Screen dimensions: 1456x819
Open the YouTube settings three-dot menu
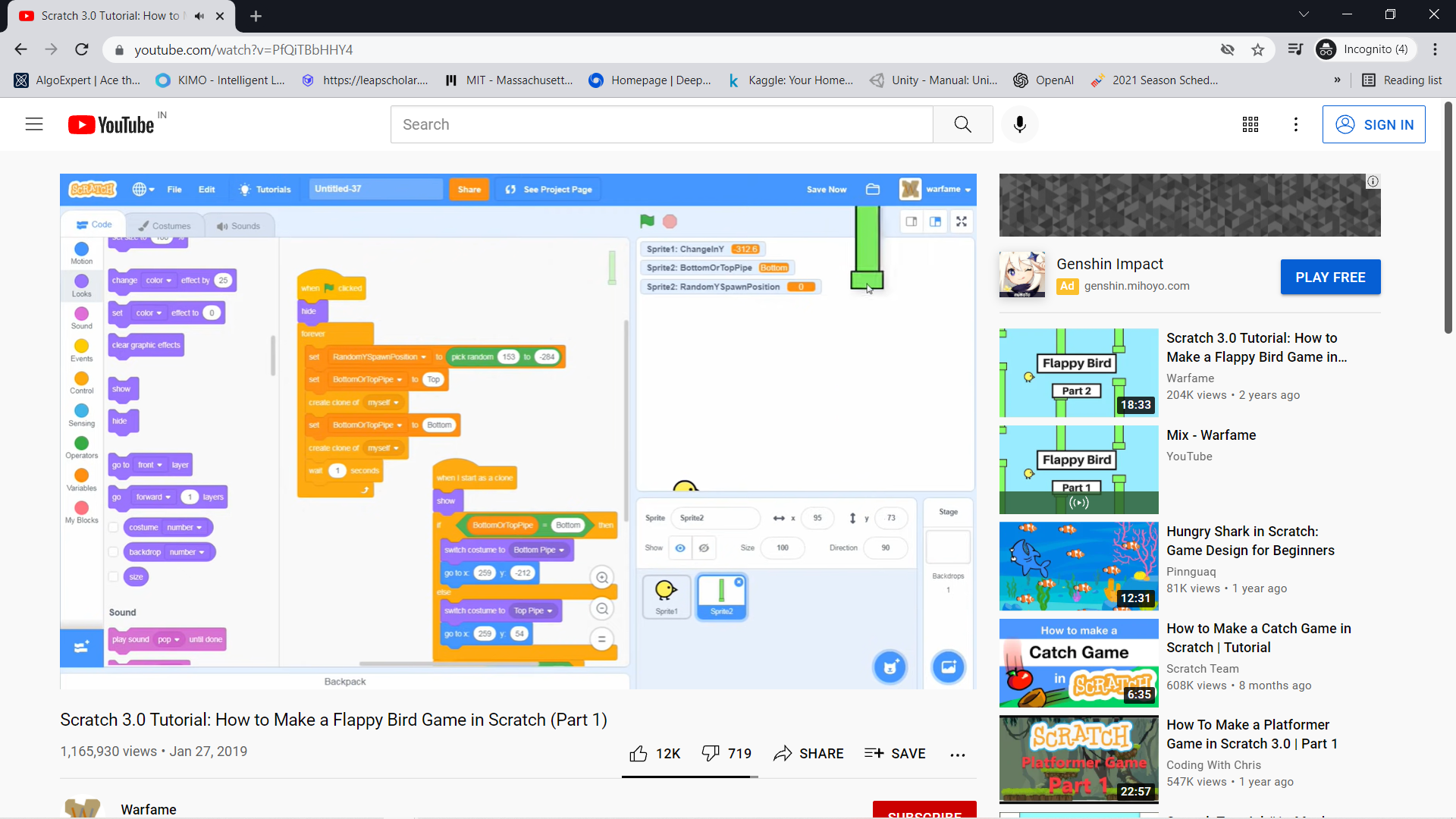click(x=1296, y=124)
